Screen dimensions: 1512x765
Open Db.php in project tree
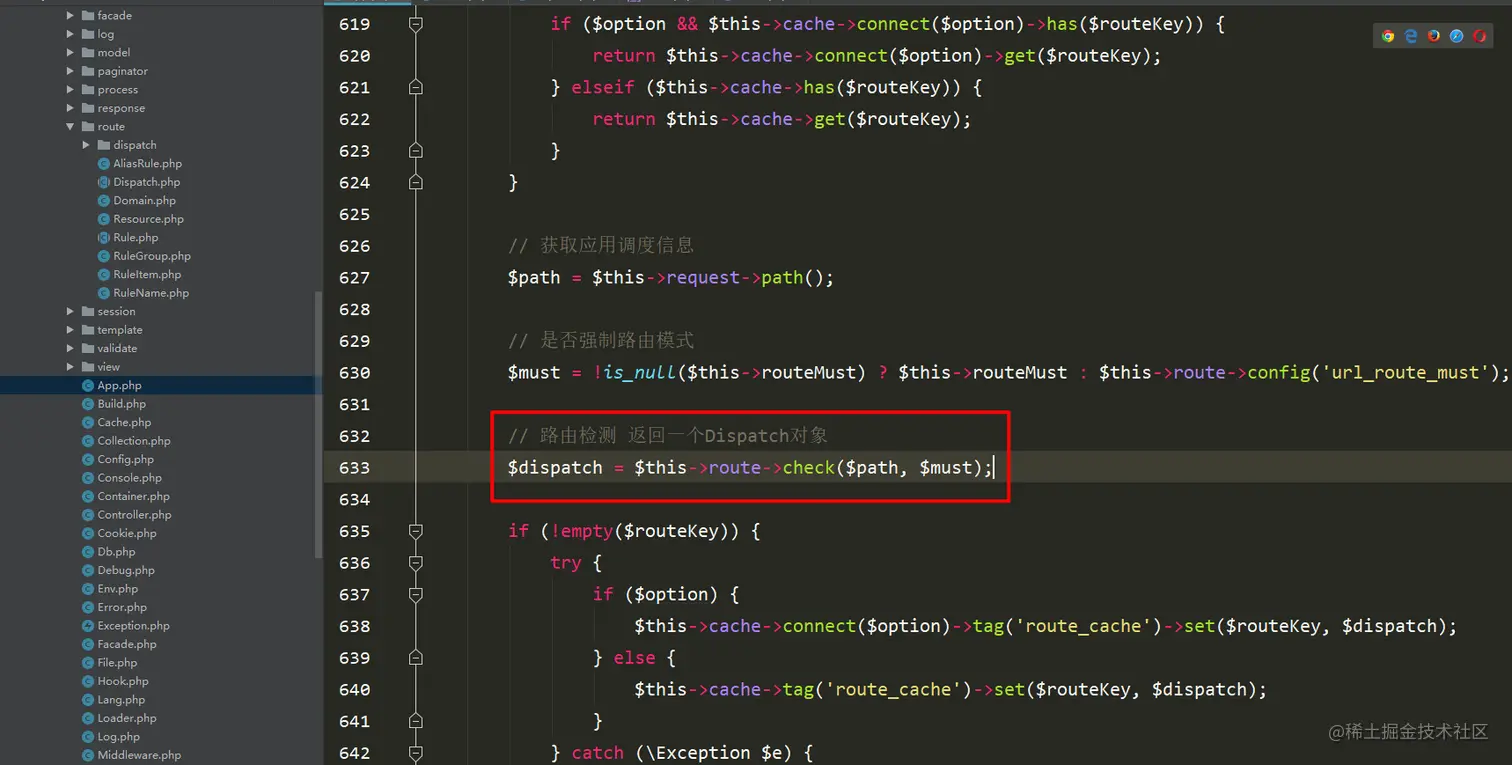coord(116,552)
